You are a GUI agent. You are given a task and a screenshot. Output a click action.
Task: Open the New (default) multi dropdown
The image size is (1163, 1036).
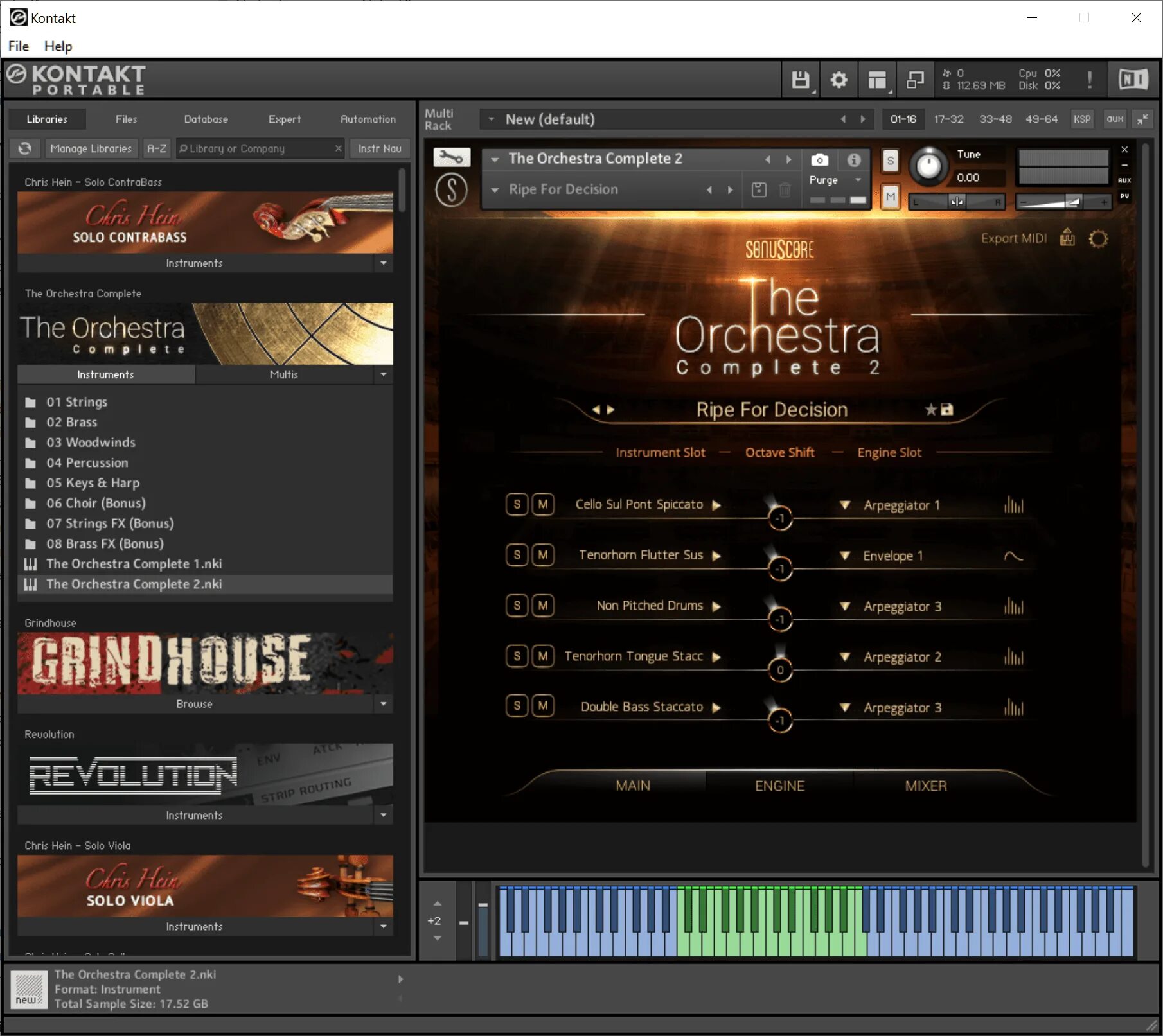492,119
